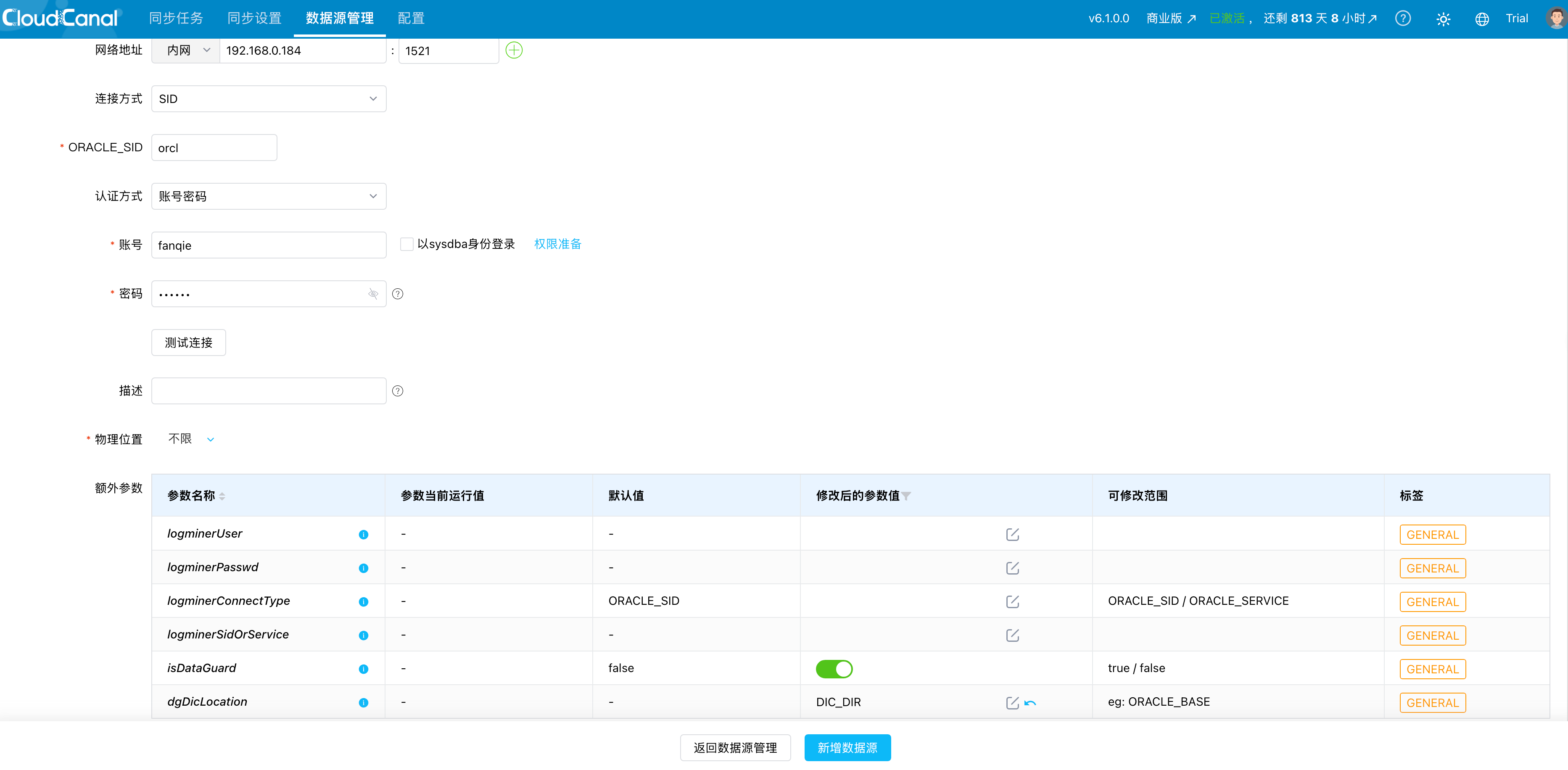Turn off the isDataGuard switch
This screenshot has height=770, width=1568.
pyautogui.click(x=834, y=668)
